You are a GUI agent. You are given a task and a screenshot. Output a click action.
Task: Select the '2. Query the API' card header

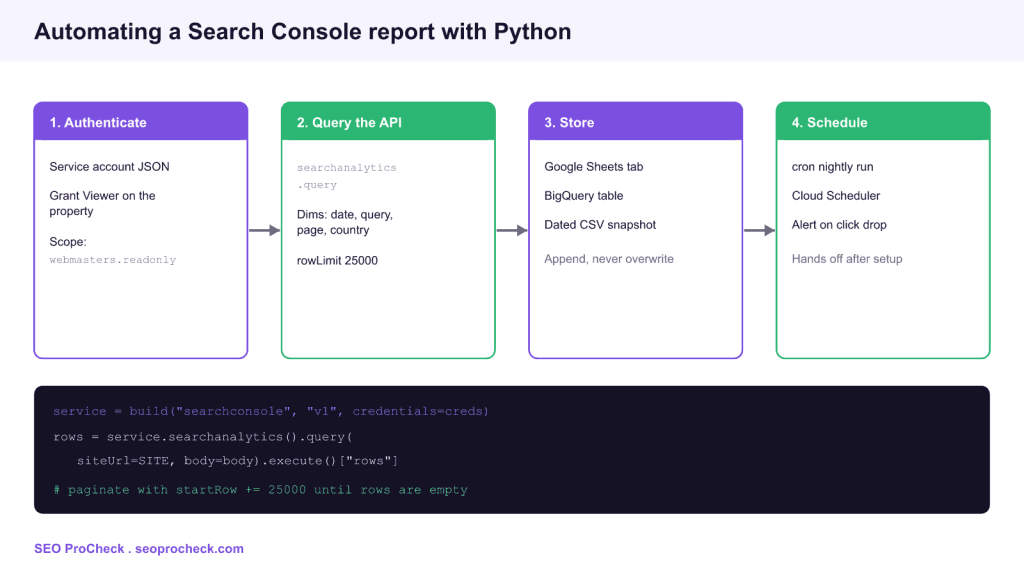click(x=388, y=121)
